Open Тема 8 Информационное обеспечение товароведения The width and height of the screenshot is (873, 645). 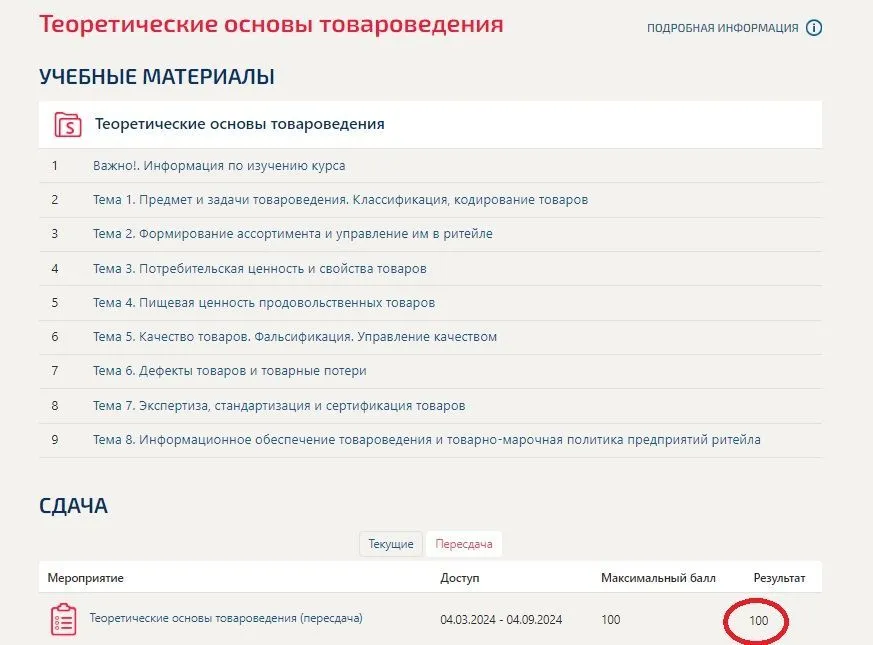(426, 440)
